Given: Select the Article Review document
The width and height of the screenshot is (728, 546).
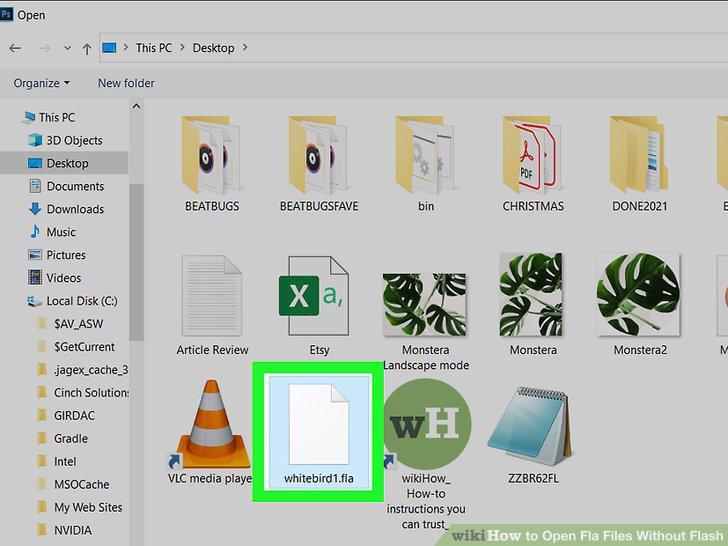Looking at the screenshot, I should 212,306.
